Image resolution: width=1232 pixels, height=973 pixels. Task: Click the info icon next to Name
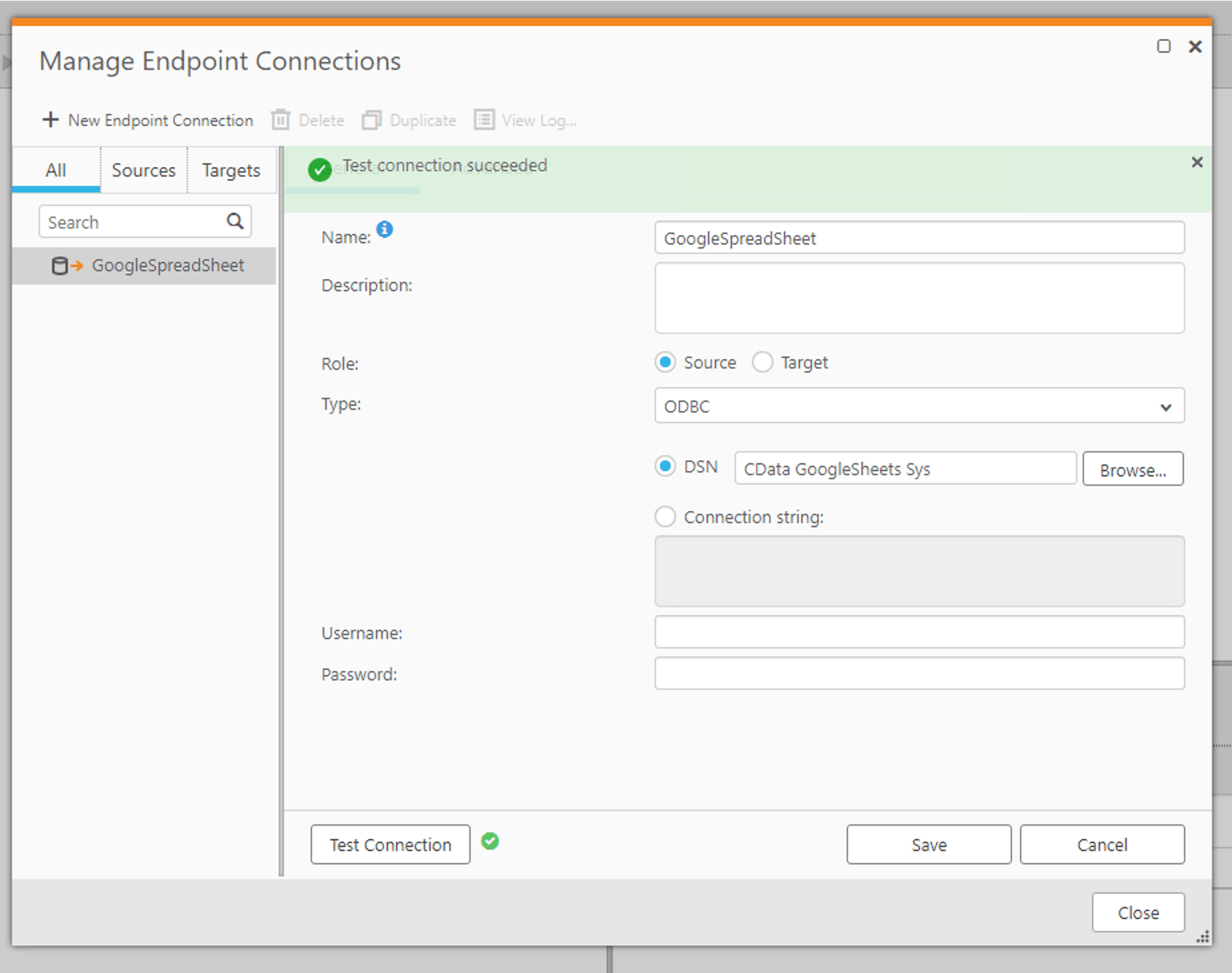point(385,229)
